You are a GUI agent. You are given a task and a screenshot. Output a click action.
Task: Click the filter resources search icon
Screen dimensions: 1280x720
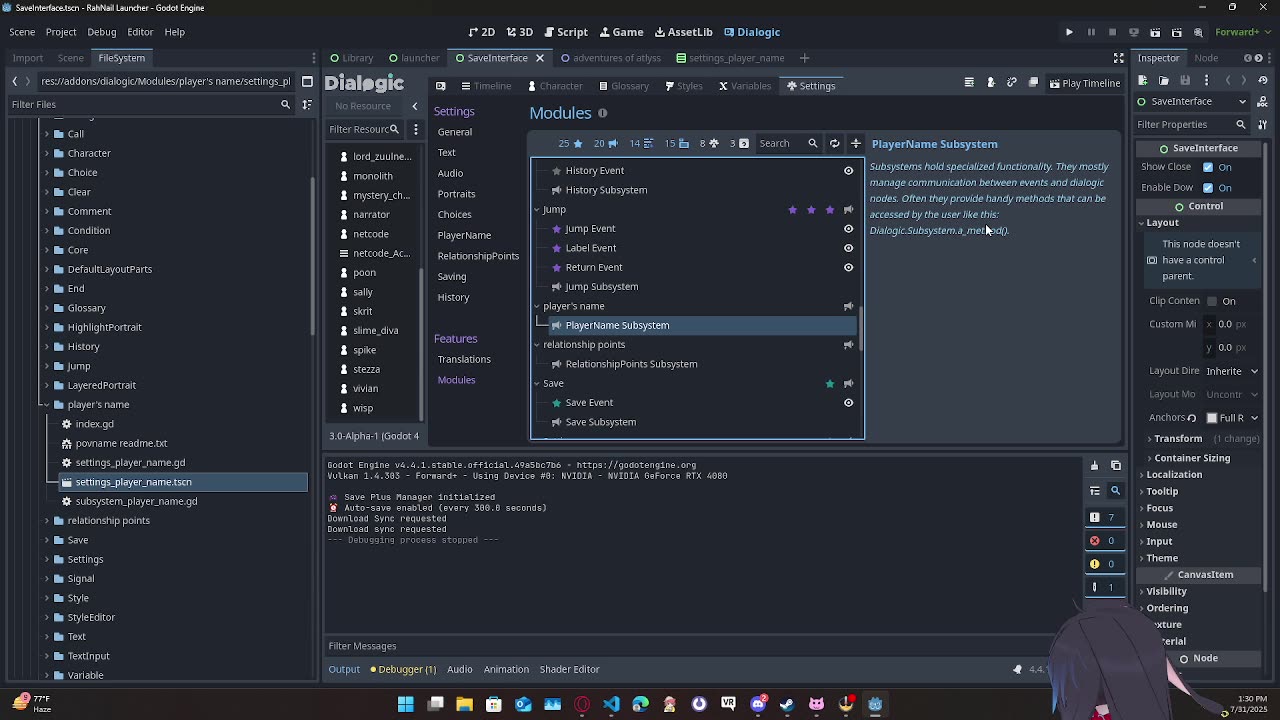point(394,129)
